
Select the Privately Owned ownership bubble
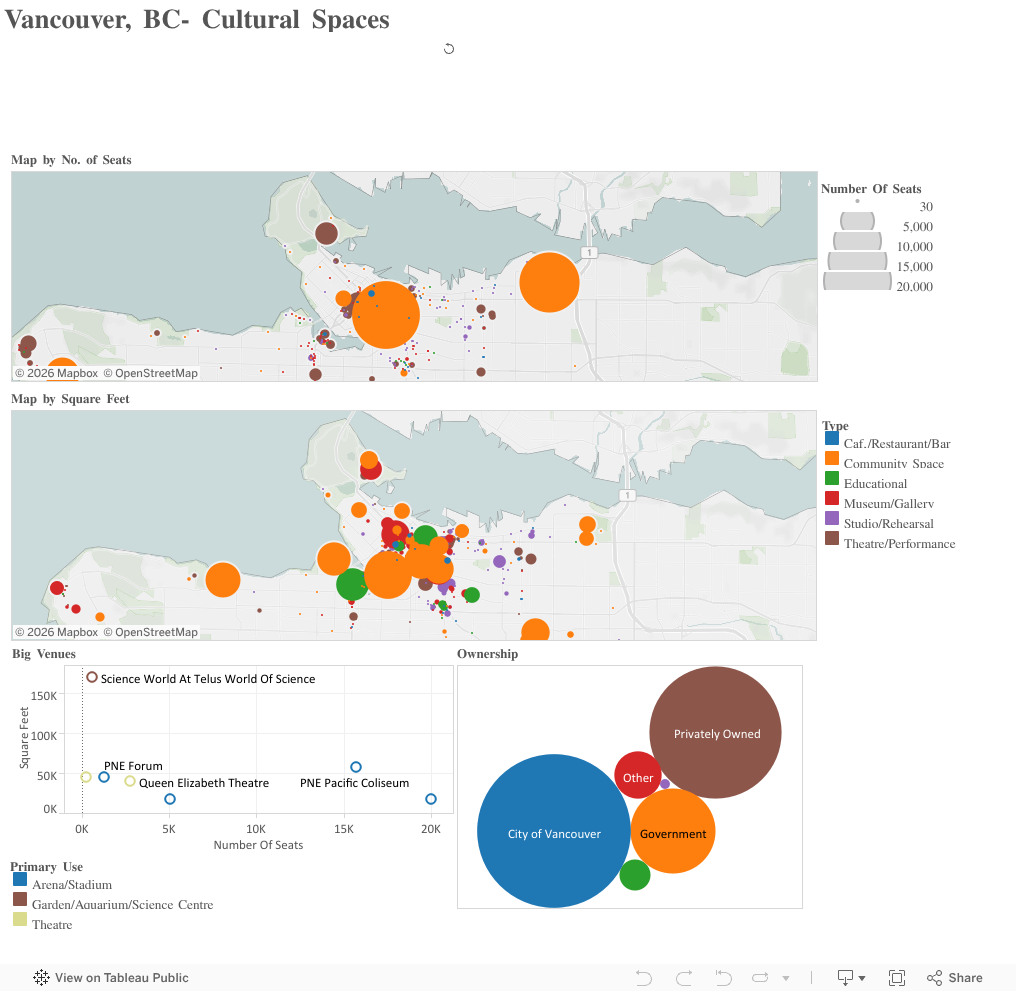click(x=716, y=733)
